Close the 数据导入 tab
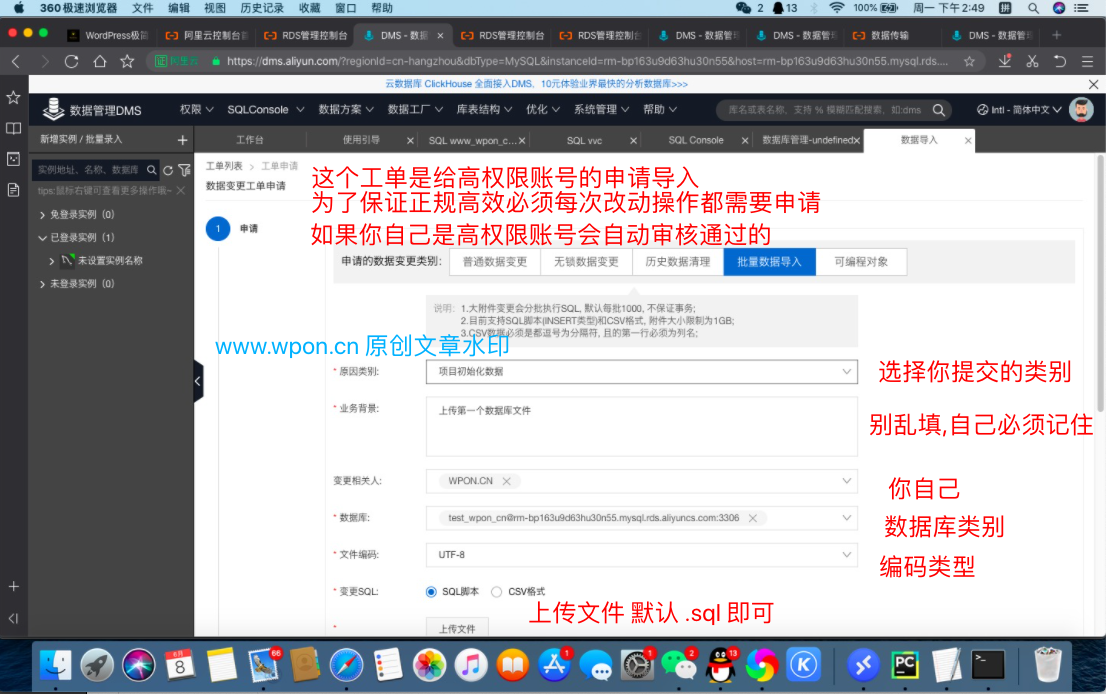 tap(968, 140)
